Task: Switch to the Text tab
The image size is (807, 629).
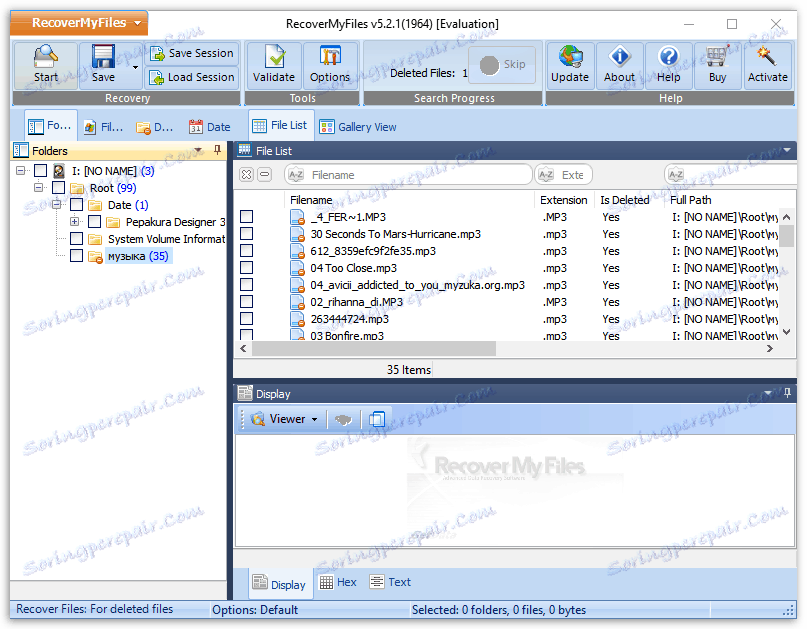Action: [x=390, y=582]
